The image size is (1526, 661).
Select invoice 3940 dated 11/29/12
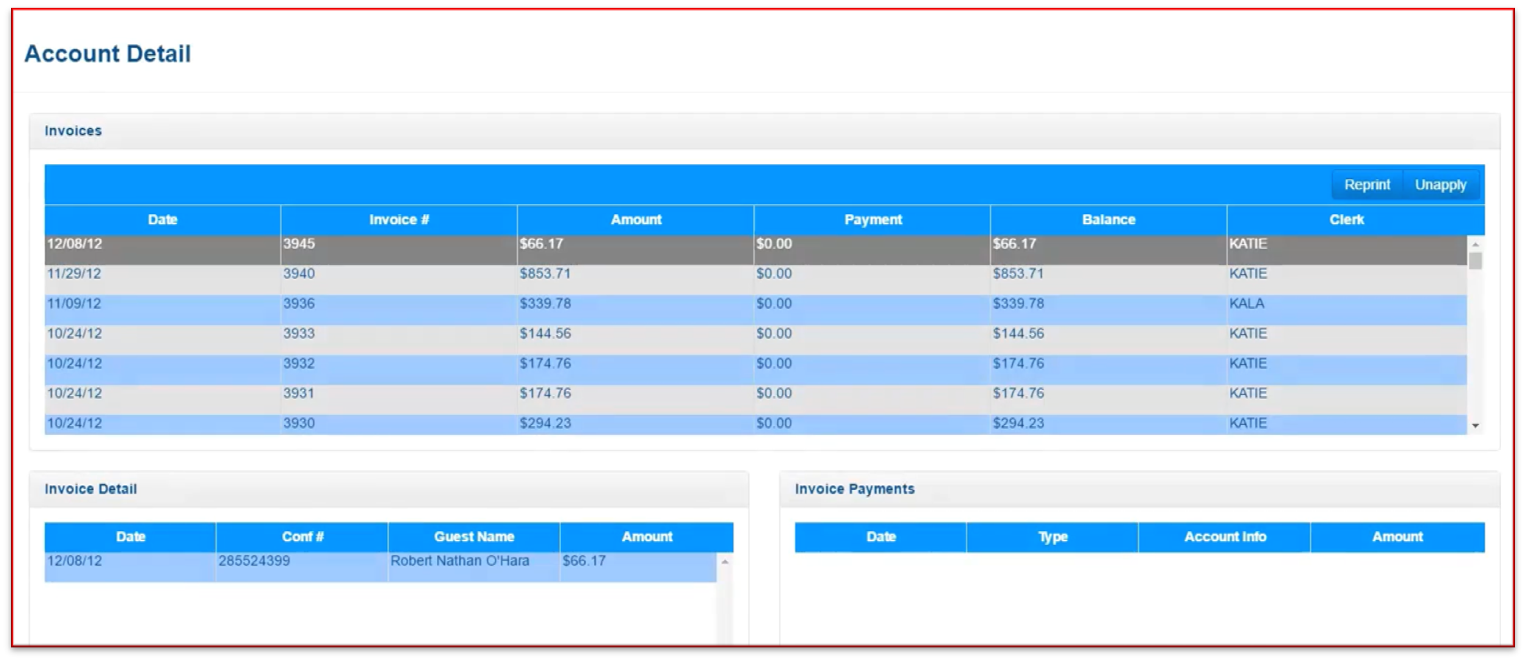point(399,274)
